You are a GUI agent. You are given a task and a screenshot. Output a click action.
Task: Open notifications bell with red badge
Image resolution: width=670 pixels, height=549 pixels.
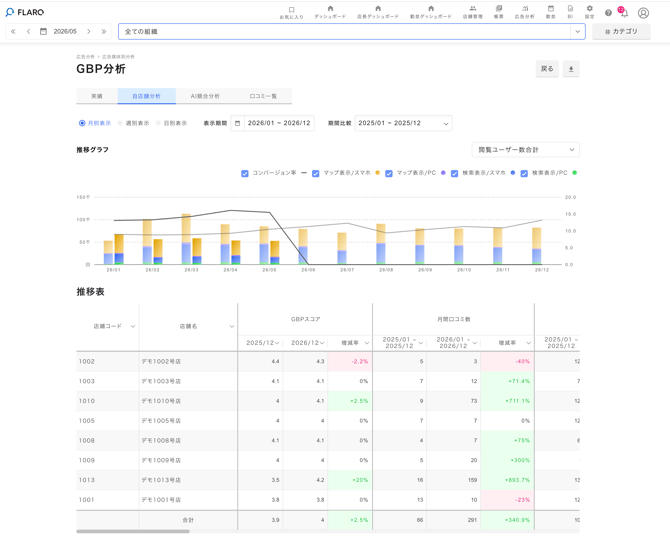623,12
